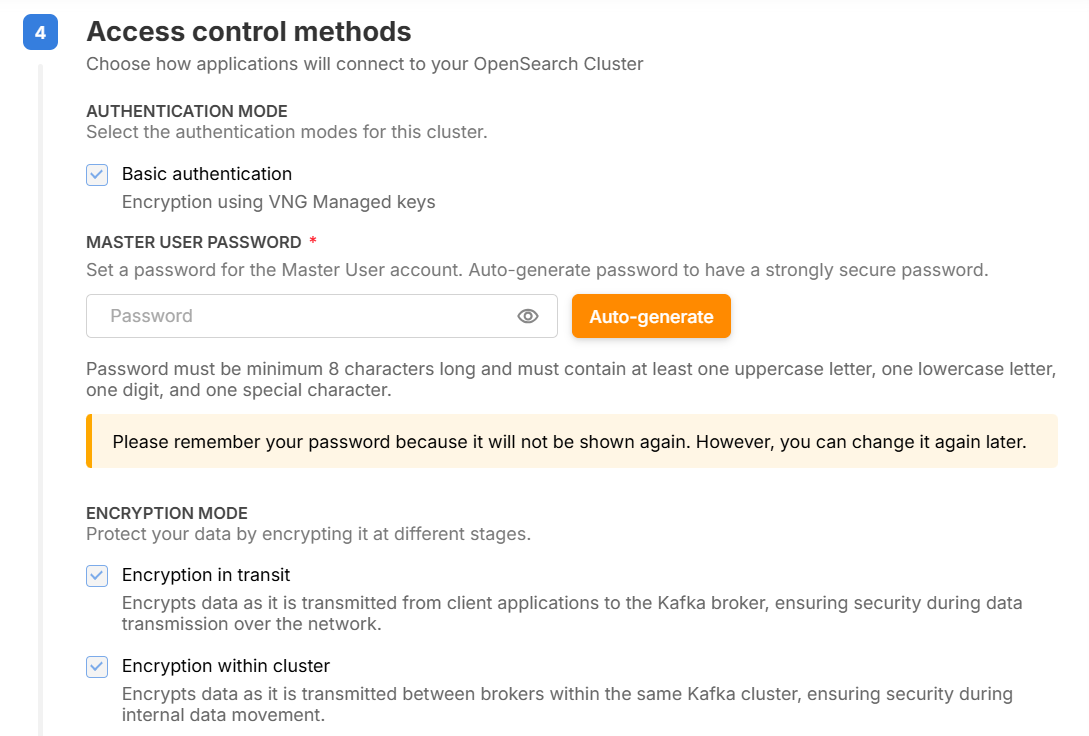Show password using the eye icon
Image resolution: width=1089 pixels, height=736 pixels.
[x=528, y=316]
